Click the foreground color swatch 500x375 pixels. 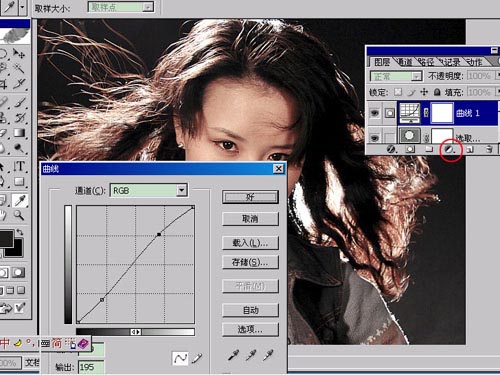click(x=6, y=238)
